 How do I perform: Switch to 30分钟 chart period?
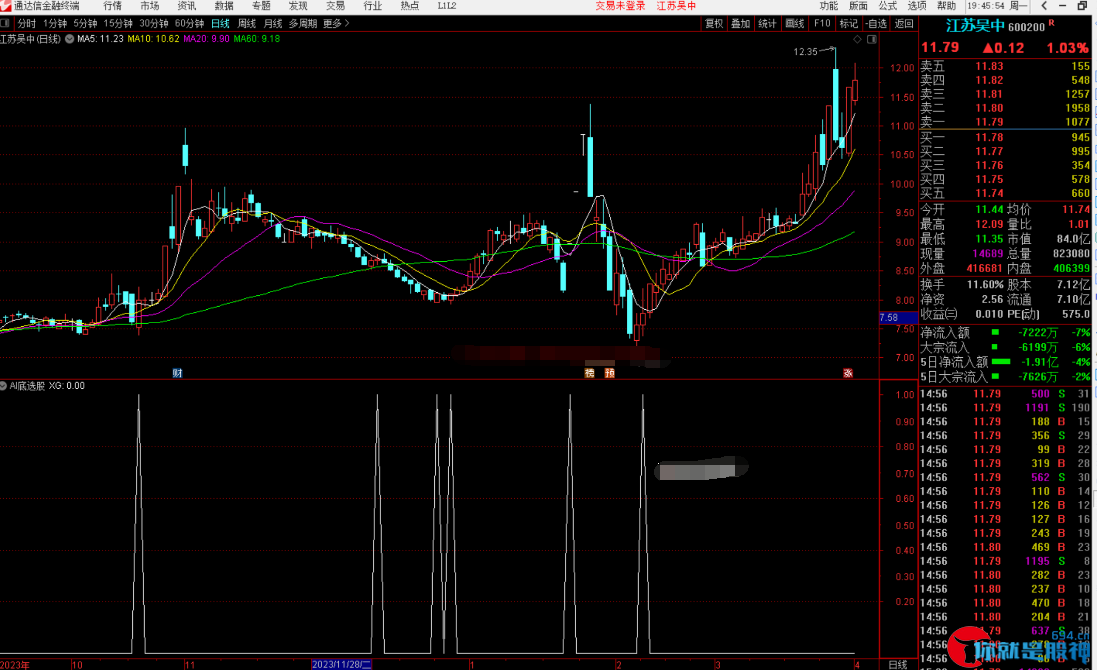pyautogui.click(x=154, y=24)
